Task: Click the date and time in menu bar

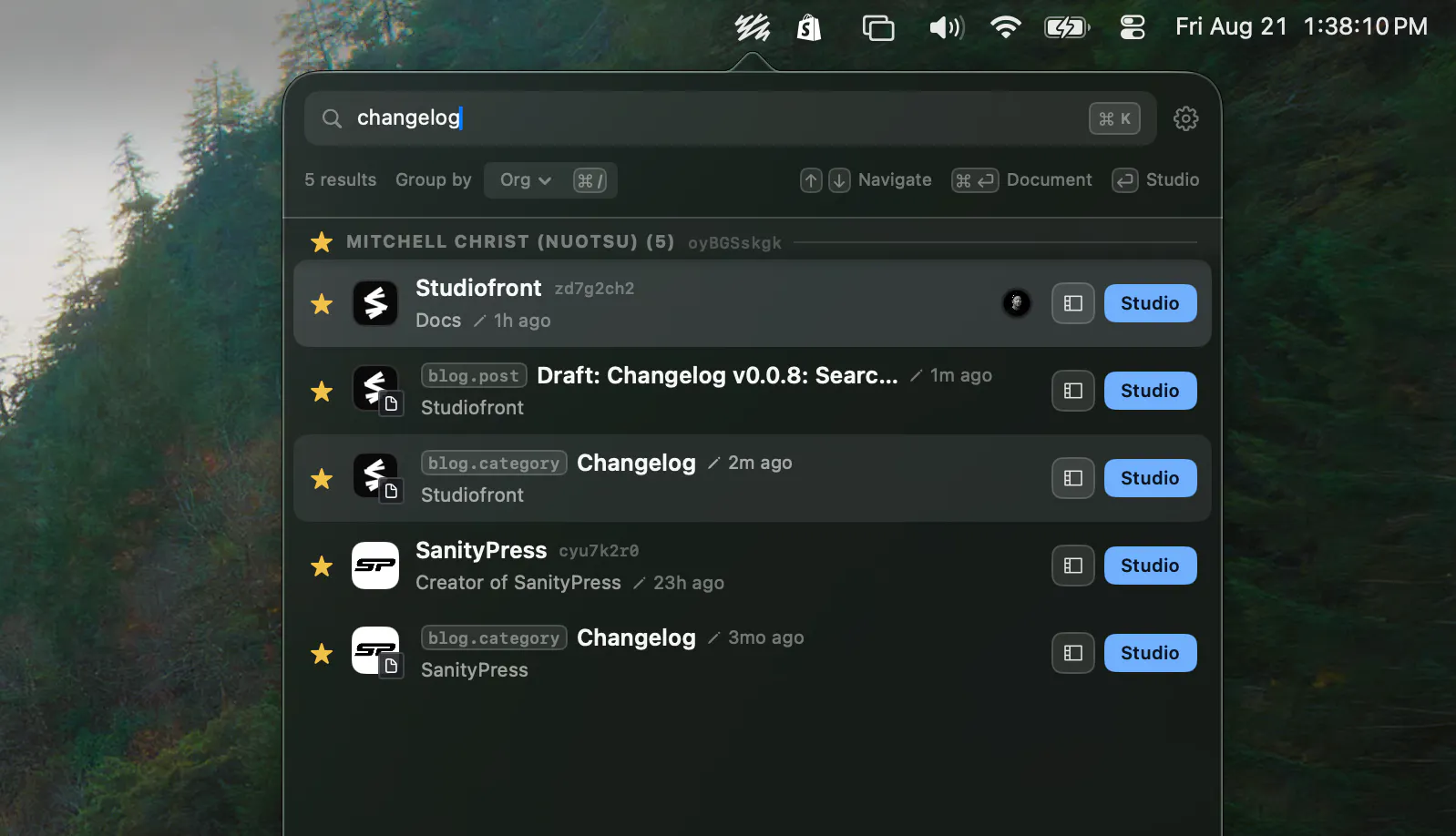Action: click(1301, 26)
